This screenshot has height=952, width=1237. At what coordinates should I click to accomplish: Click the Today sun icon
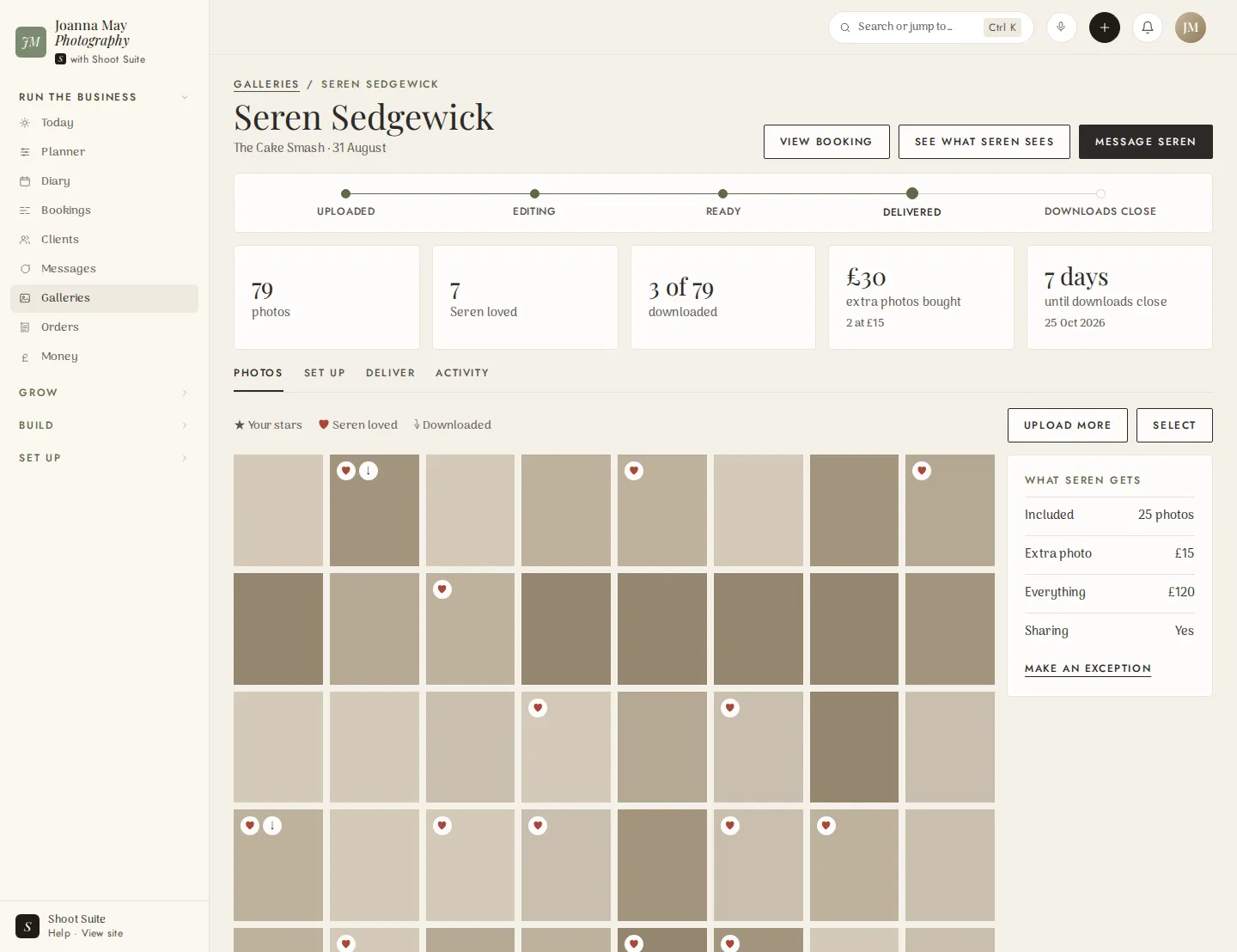click(25, 123)
